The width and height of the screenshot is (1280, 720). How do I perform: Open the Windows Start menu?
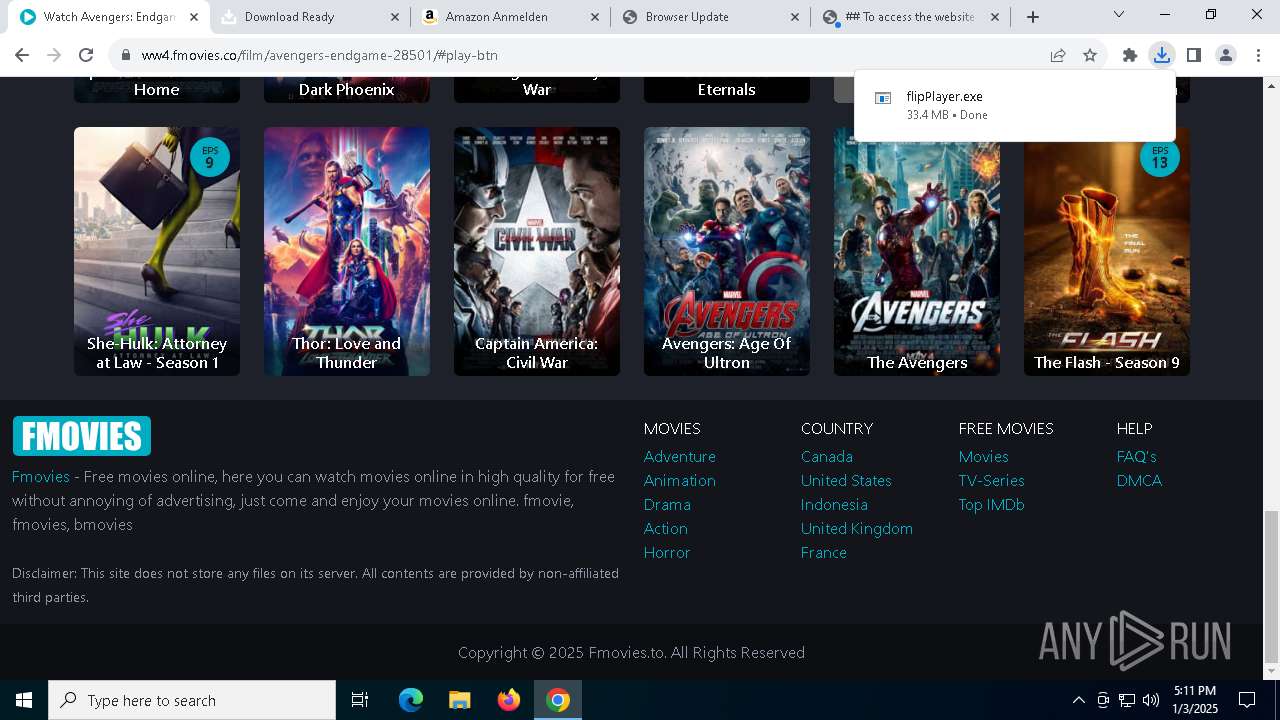pyautogui.click(x=24, y=700)
